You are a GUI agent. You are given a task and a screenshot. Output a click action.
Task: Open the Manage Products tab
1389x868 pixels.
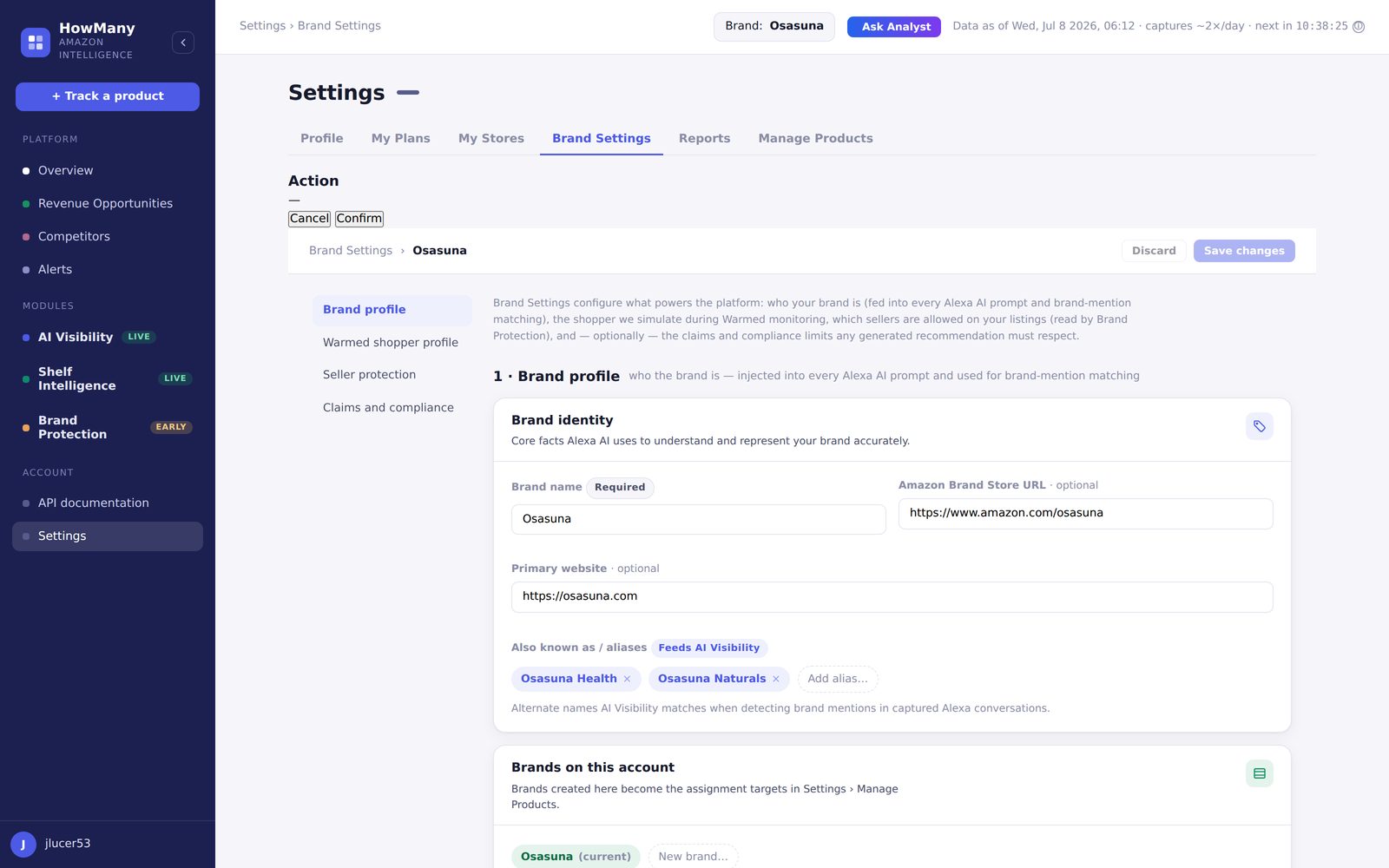point(816,138)
